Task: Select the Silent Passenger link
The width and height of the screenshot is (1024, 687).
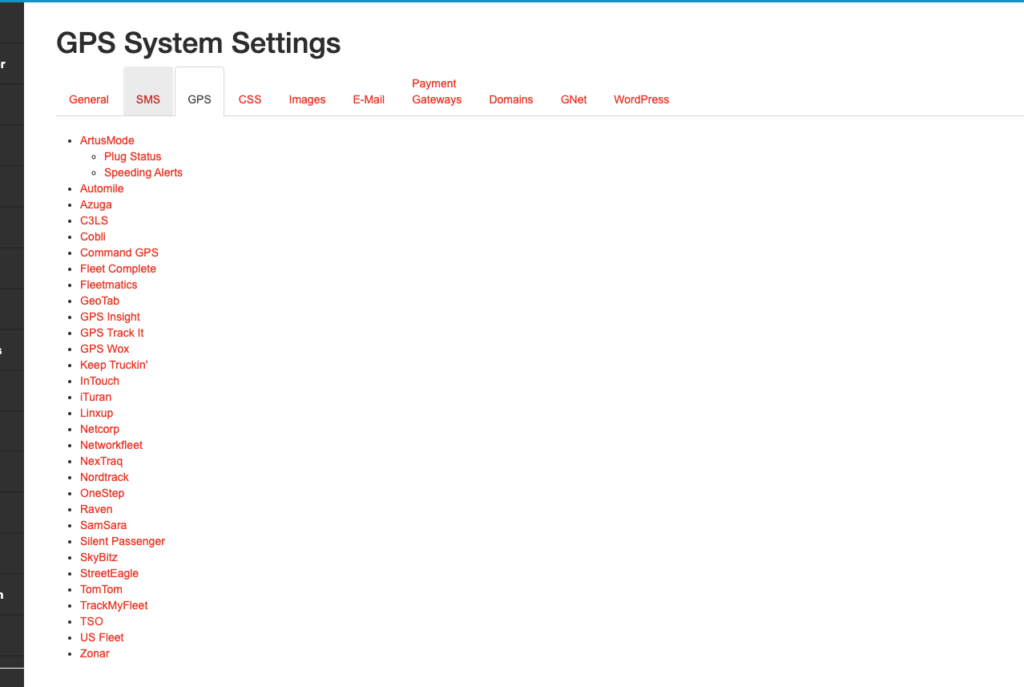Action: pyautogui.click(x=122, y=541)
